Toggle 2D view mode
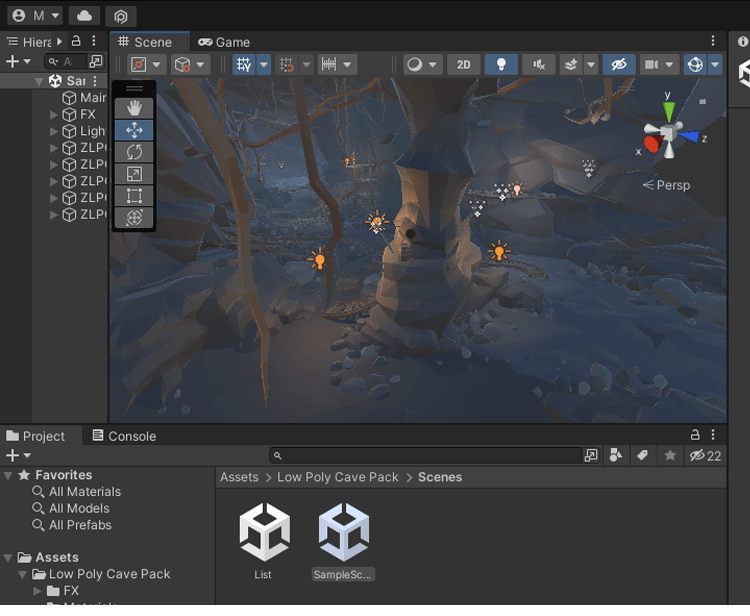Image resolution: width=750 pixels, height=616 pixels. point(463,65)
